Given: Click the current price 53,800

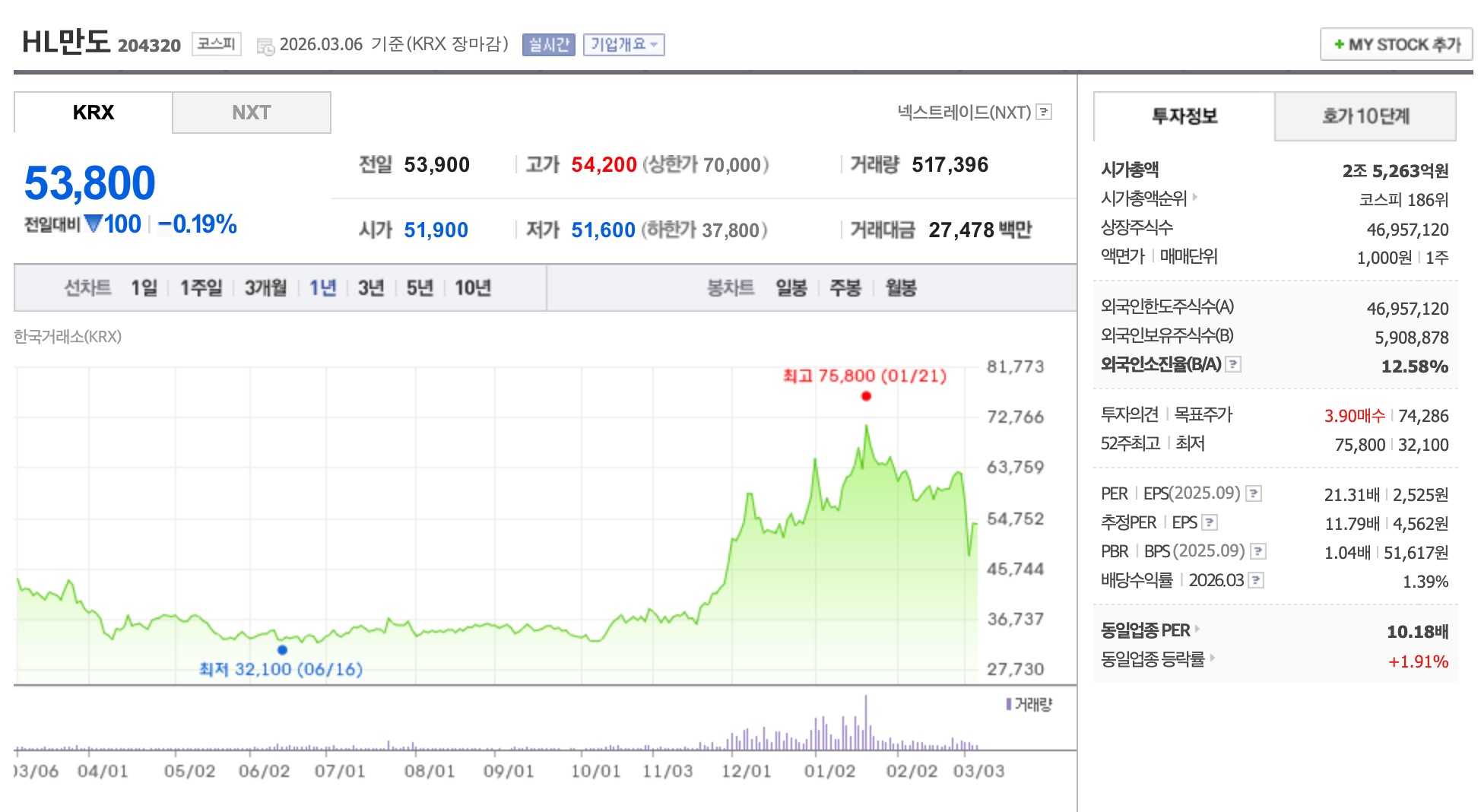Looking at the screenshot, I should pos(90,183).
